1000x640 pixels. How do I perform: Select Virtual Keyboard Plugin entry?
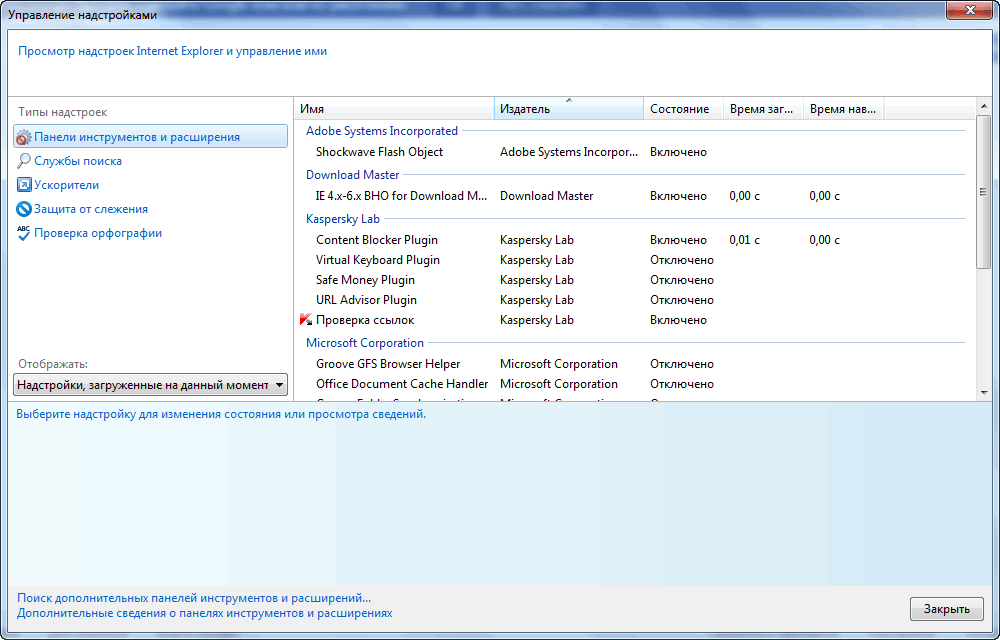378,260
